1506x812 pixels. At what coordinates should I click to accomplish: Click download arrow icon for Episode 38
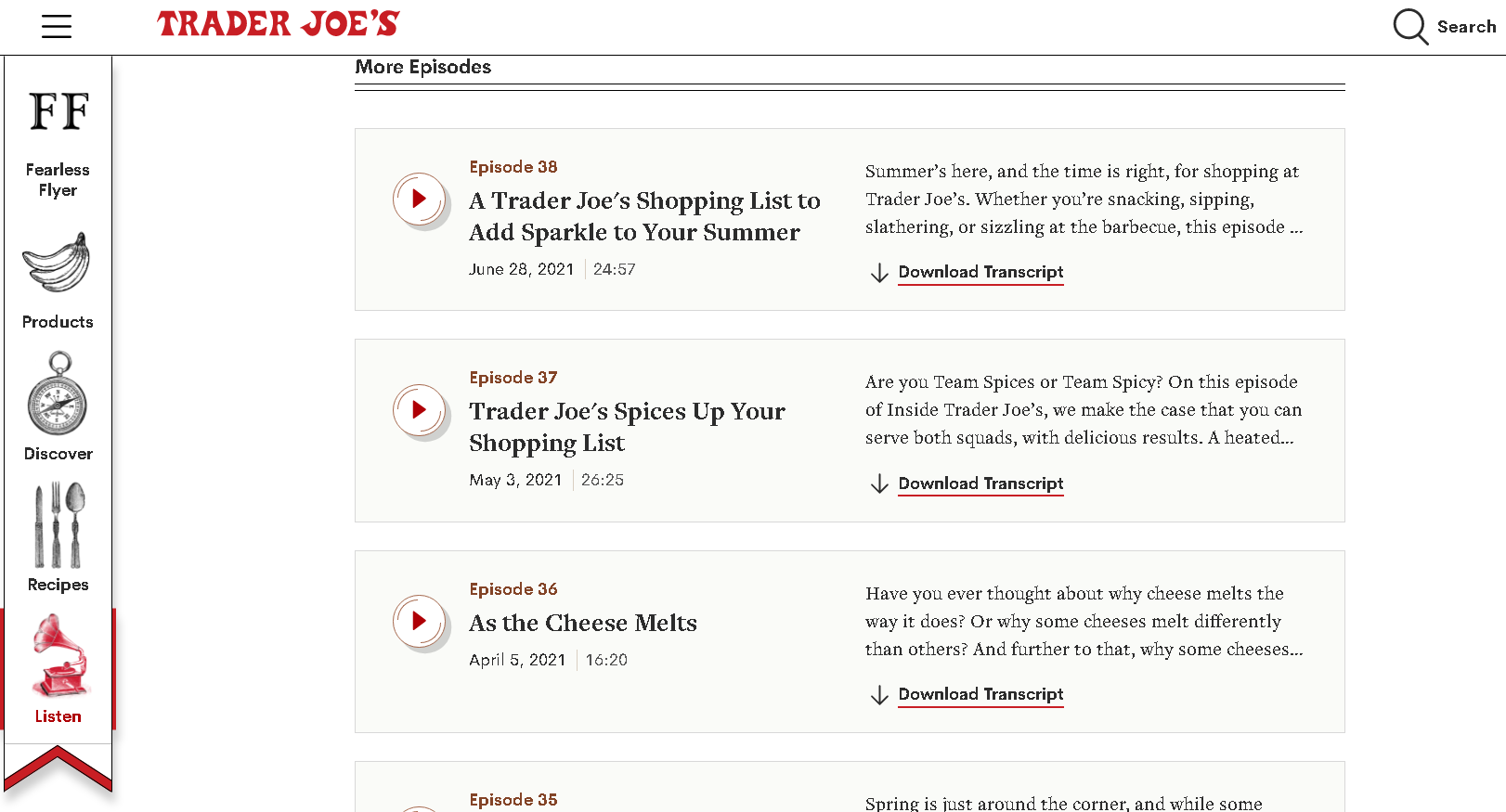coord(878,273)
